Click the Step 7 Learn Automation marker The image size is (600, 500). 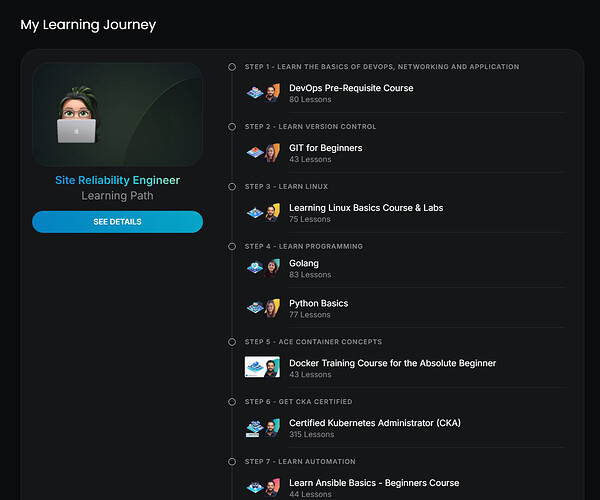(x=232, y=462)
